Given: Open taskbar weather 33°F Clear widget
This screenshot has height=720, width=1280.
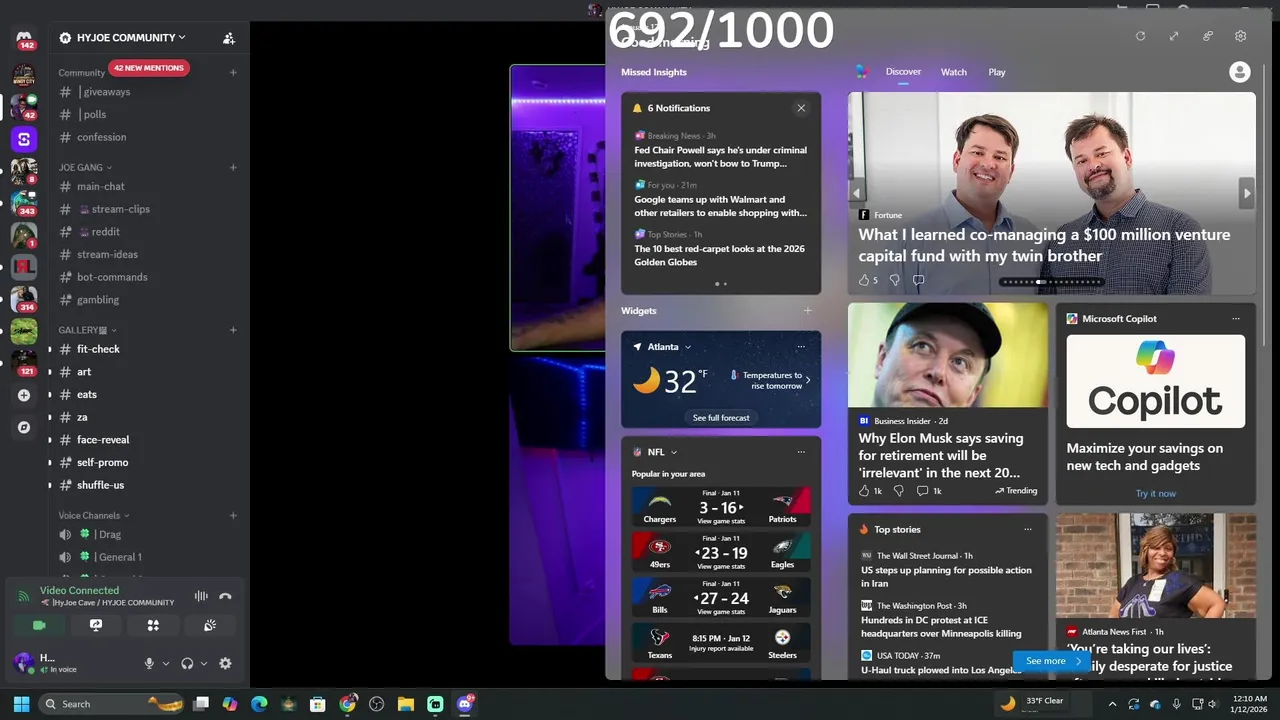Looking at the screenshot, I should [1032, 703].
